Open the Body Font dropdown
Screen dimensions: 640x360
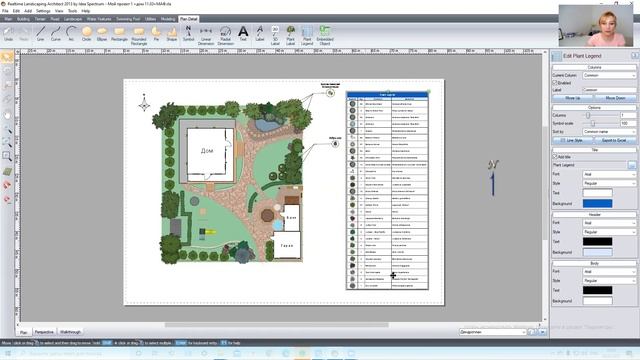click(x=609, y=271)
